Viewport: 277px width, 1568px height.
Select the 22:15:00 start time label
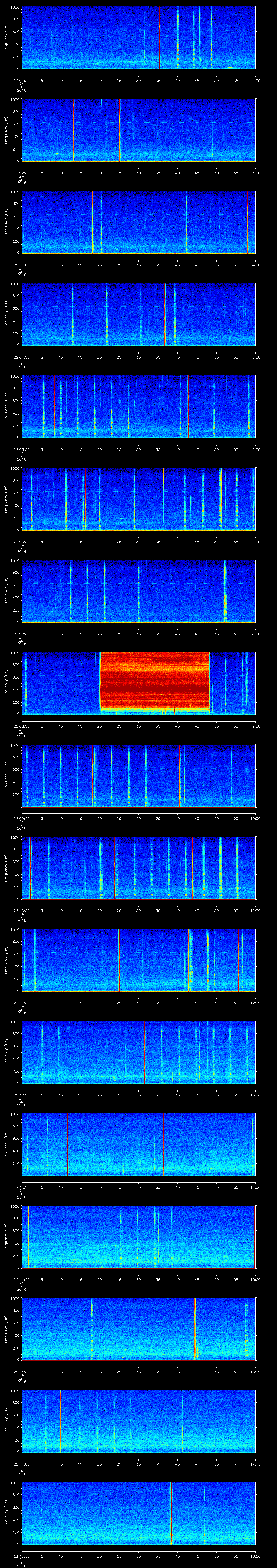pos(21,1372)
